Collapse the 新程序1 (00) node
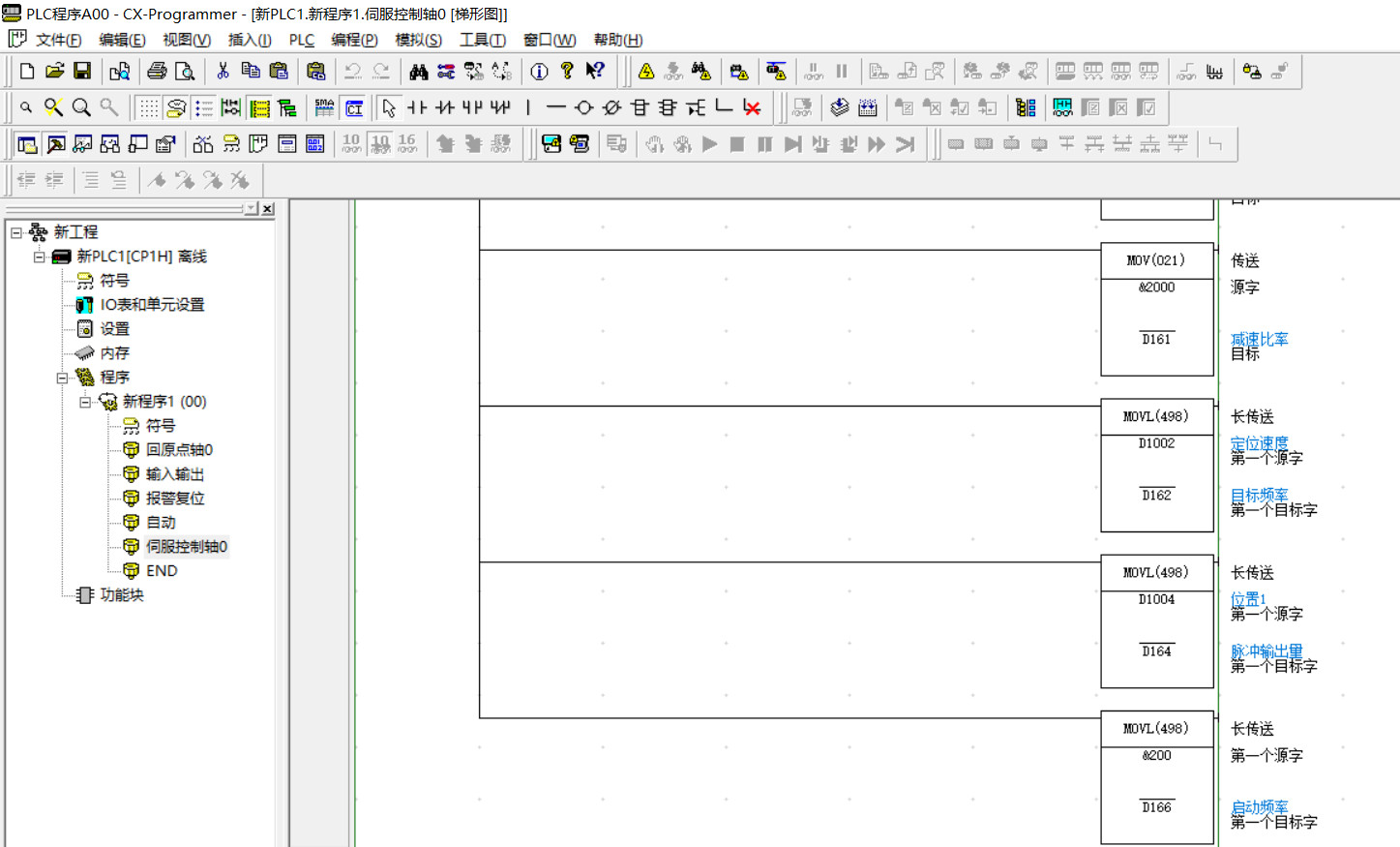The height and width of the screenshot is (847, 1400). point(85,402)
